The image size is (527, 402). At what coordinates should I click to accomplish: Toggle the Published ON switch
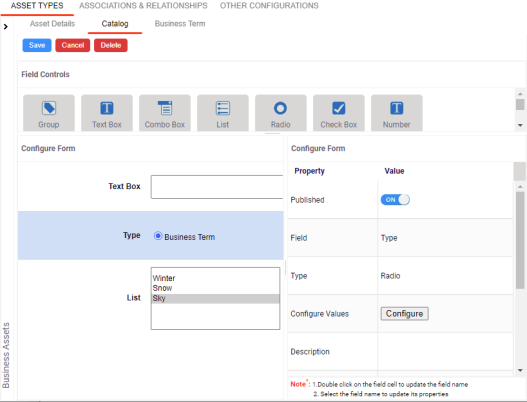(x=395, y=200)
